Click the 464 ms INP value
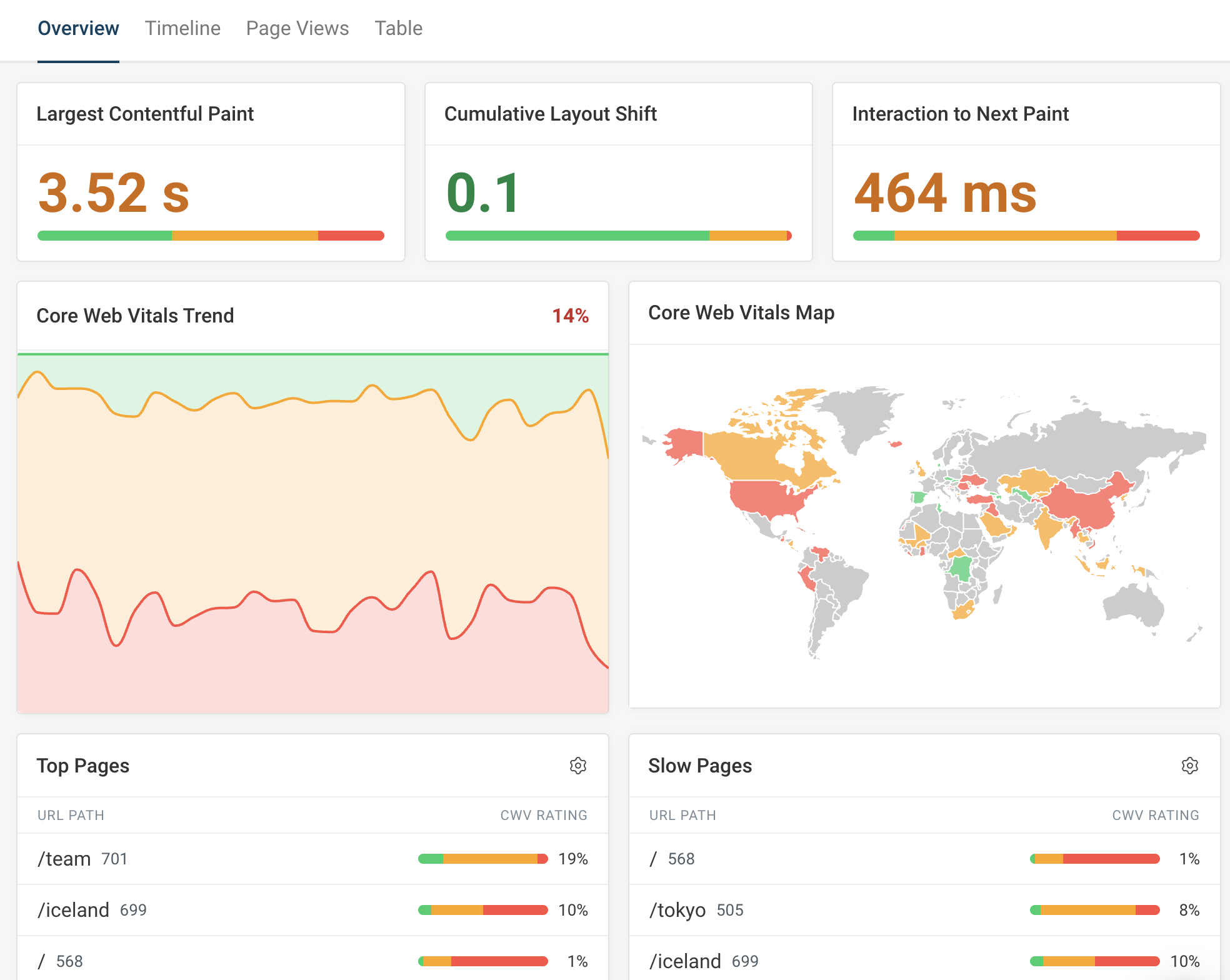This screenshot has width=1230, height=980. pyautogui.click(x=944, y=193)
